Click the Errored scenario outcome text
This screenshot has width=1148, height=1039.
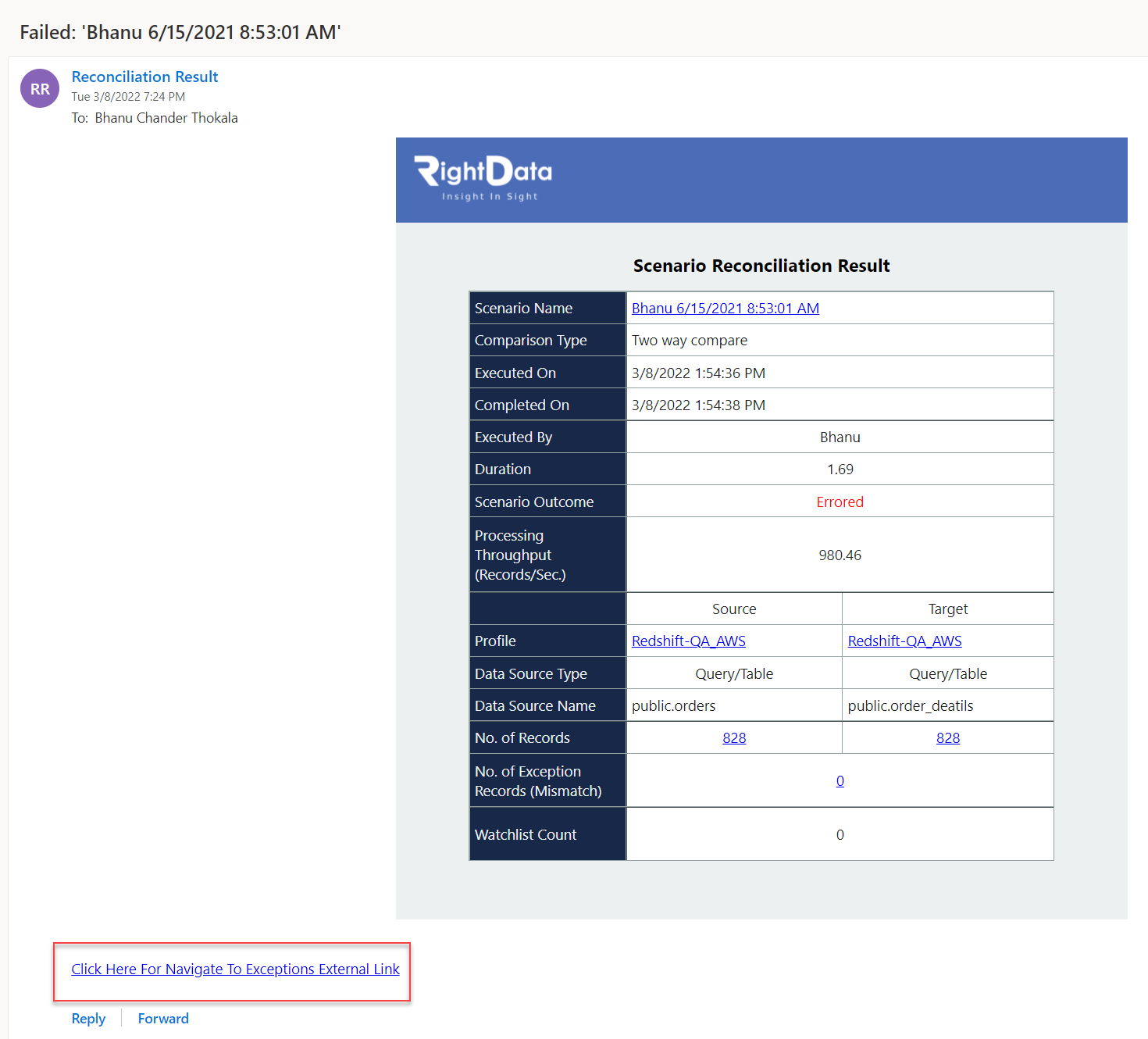pyautogui.click(x=840, y=502)
